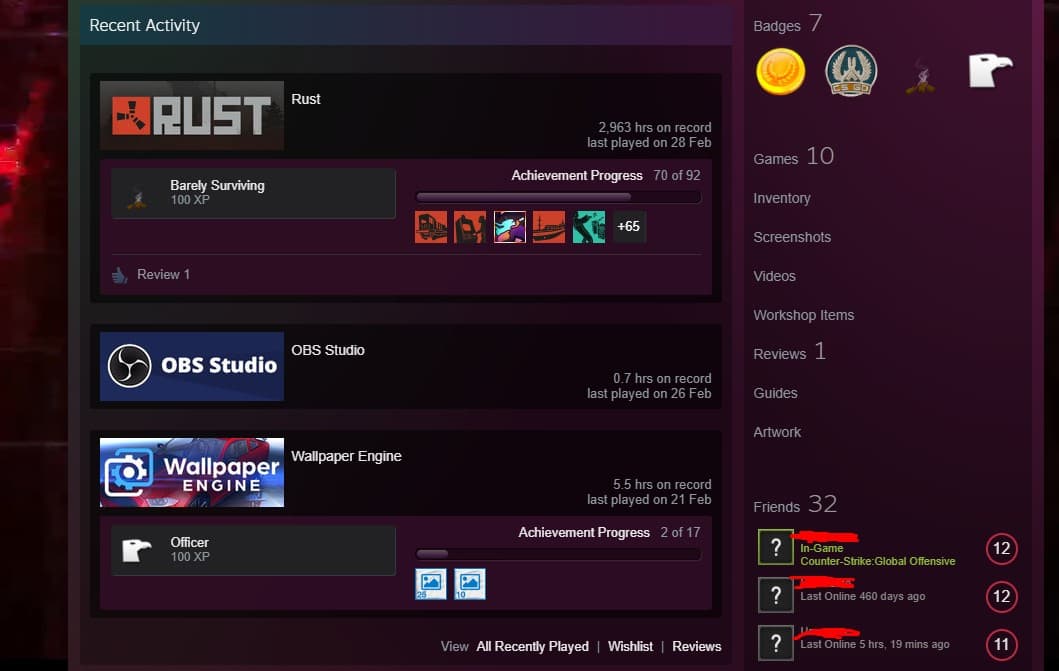Open the Wishlist link
The height and width of the screenshot is (671, 1059).
[x=630, y=646]
